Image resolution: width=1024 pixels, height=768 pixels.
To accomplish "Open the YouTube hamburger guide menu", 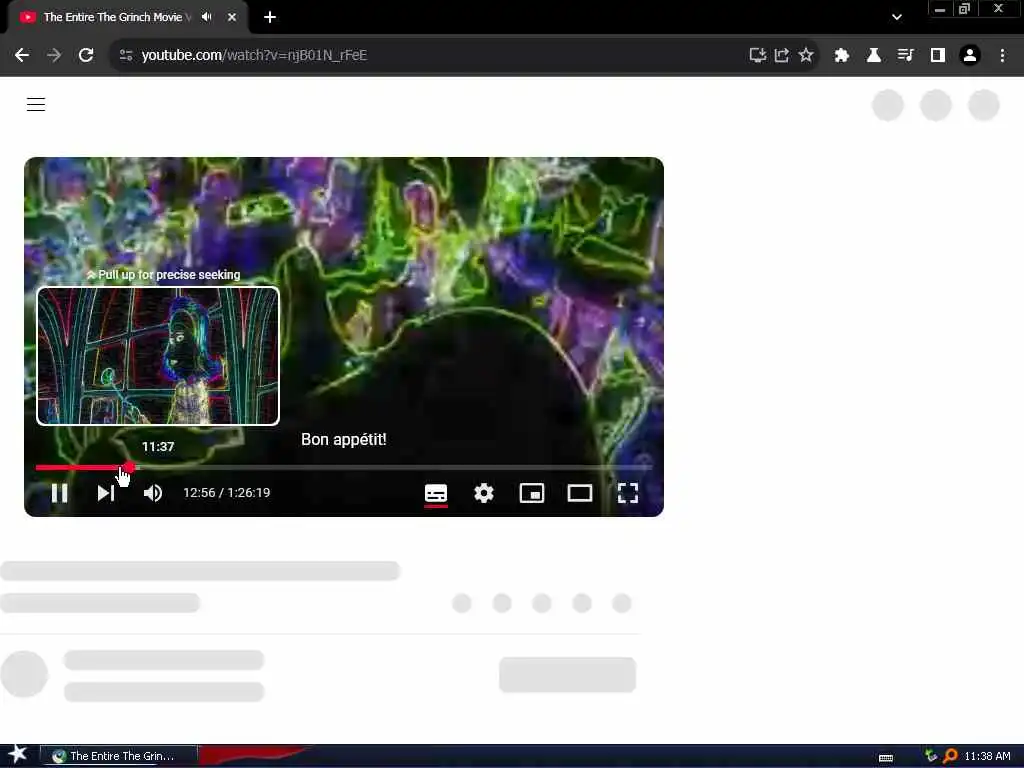I will click(36, 104).
